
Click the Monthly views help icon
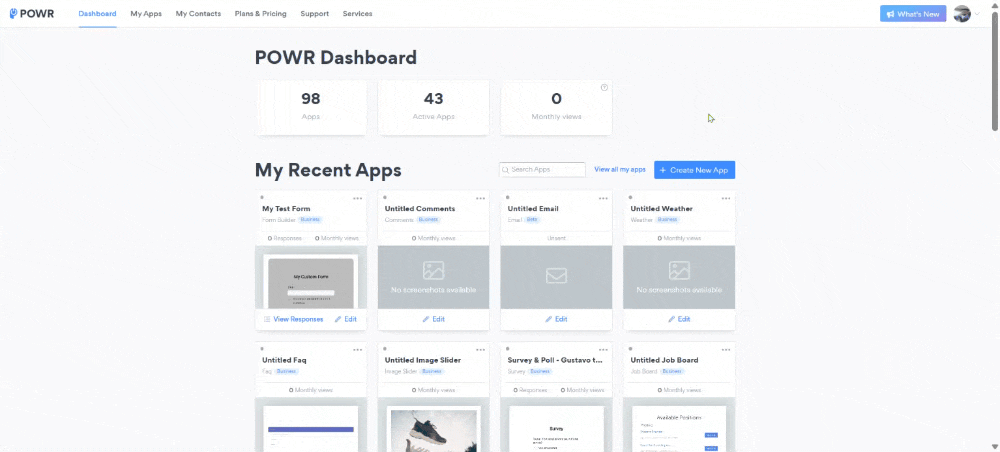coord(604,87)
